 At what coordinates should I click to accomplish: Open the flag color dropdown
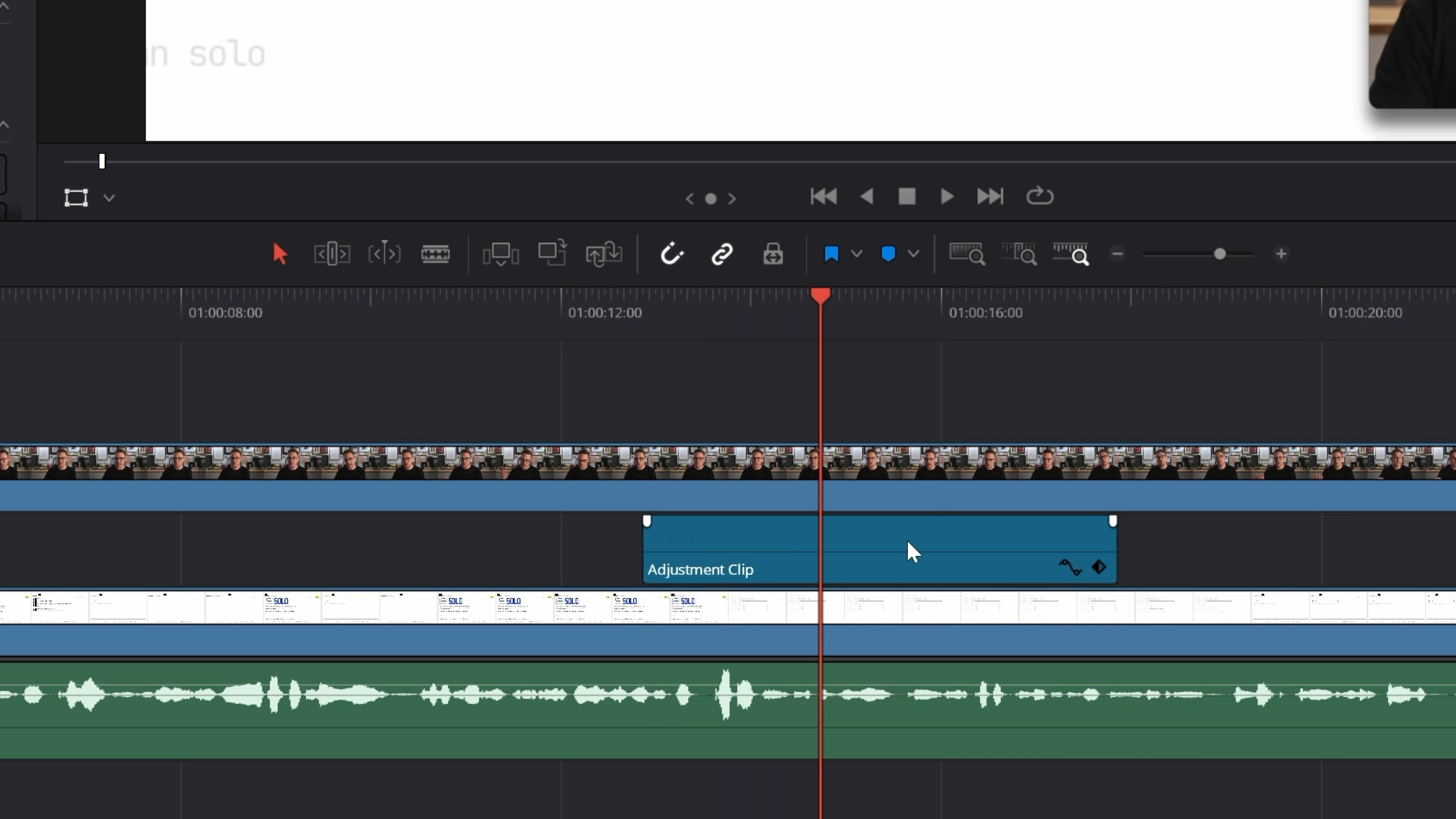[857, 254]
